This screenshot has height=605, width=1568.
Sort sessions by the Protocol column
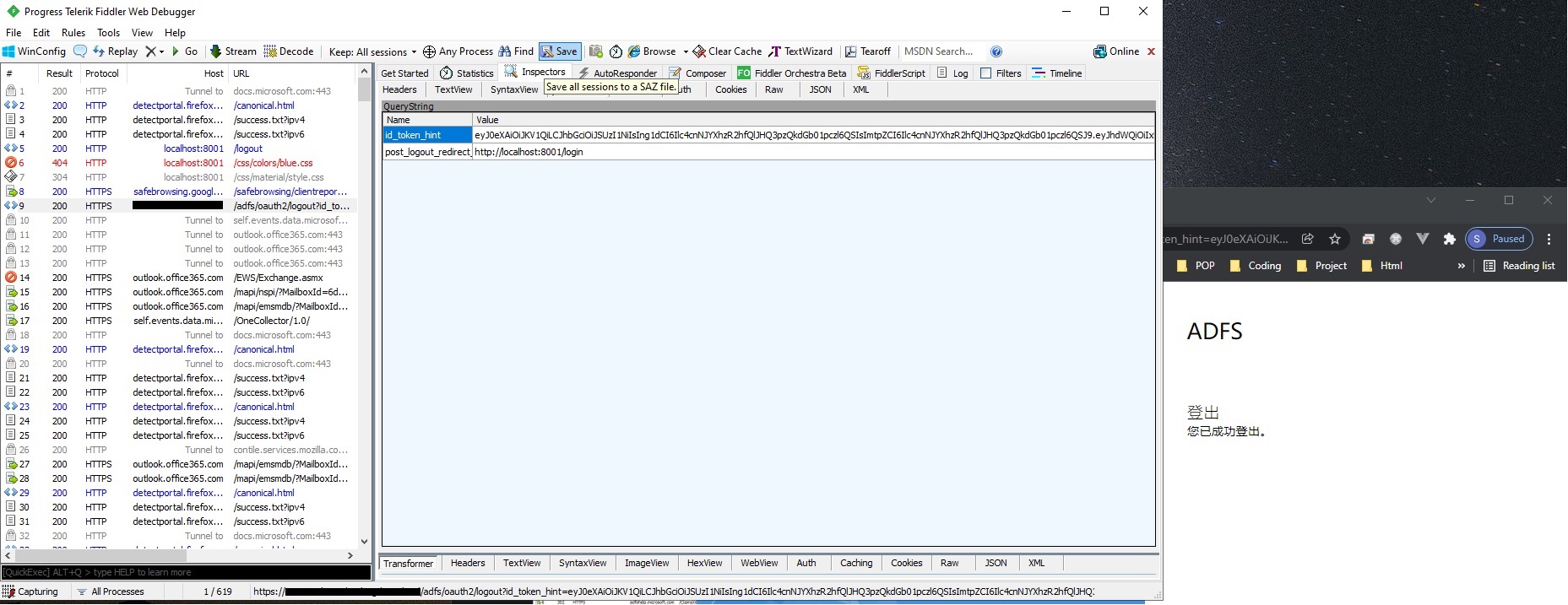coord(102,73)
